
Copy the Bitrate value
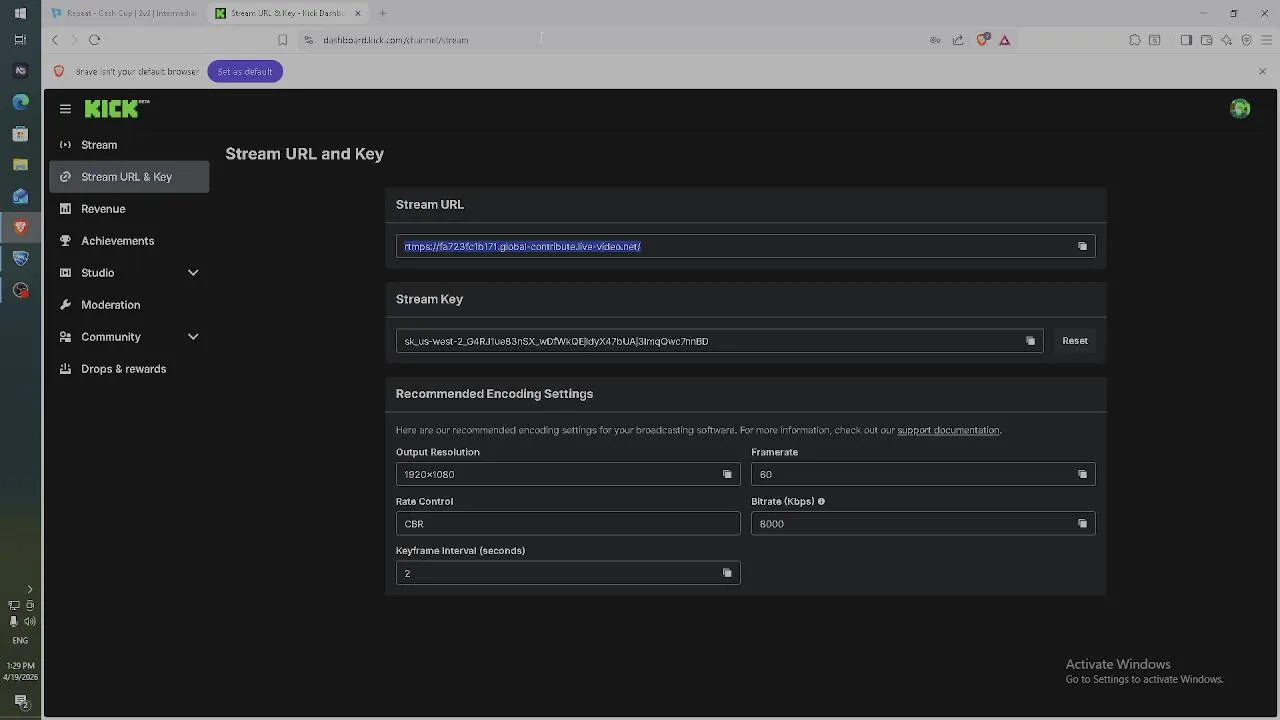point(1082,524)
